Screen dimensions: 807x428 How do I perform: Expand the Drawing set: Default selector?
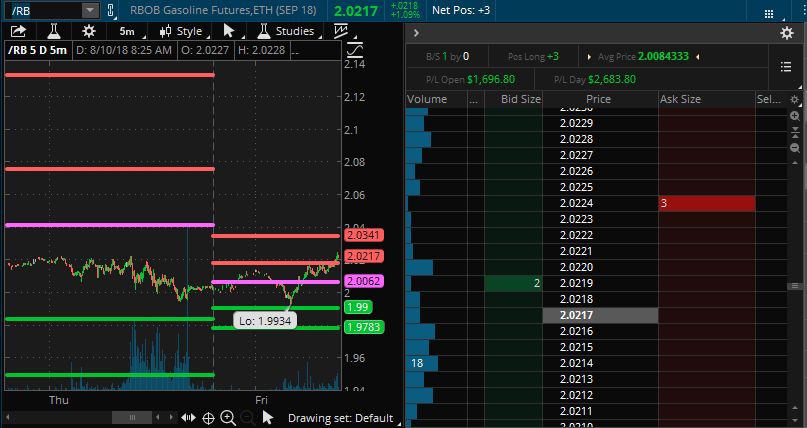pos(339,418)
